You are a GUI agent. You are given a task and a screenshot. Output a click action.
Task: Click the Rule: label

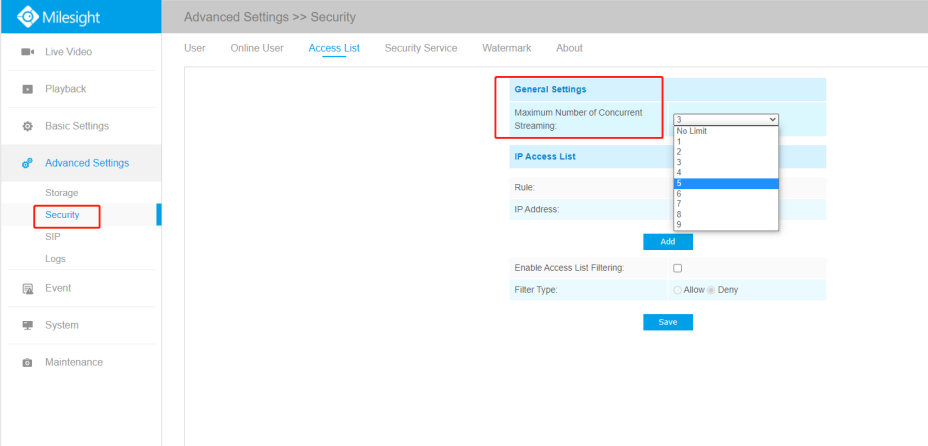tap(524, 188)
